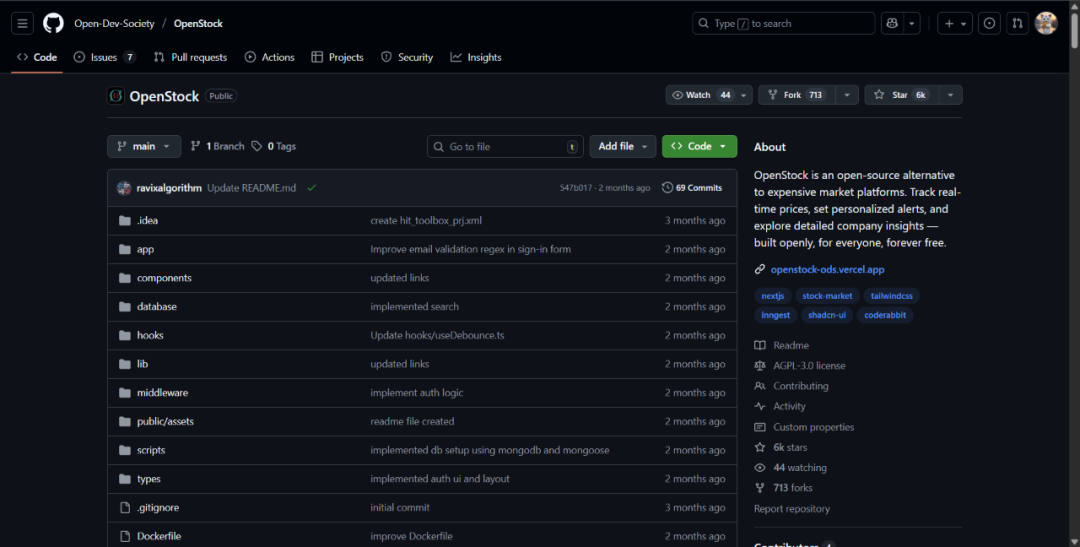This screenshot has width=1080, height=547.
Task: Click the hooks folder icon
Action: point(125,336)
